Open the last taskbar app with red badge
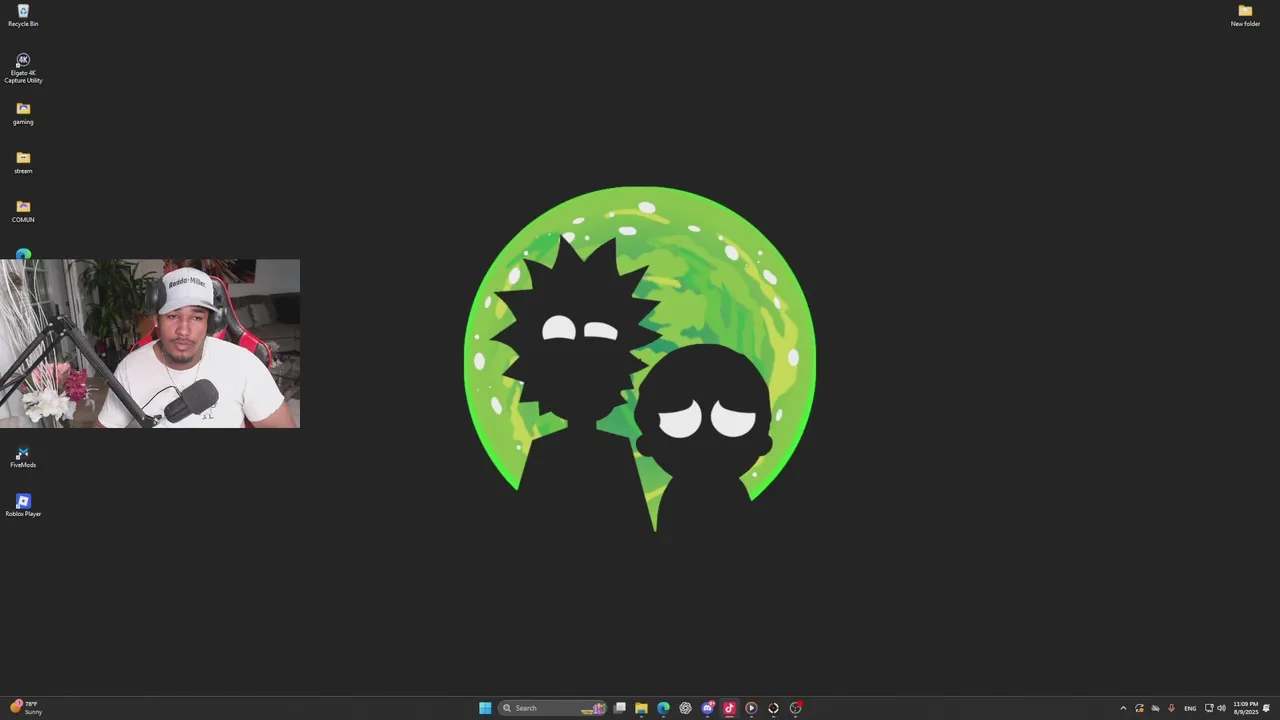This screenshot has height=720, width=1280. pos(795,708)
